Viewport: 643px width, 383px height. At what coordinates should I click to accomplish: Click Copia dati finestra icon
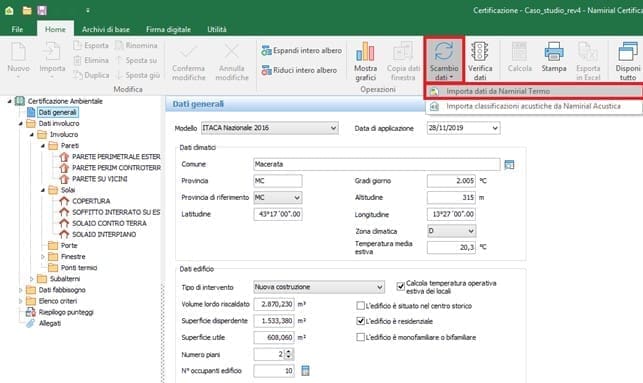tap(403, 52)
